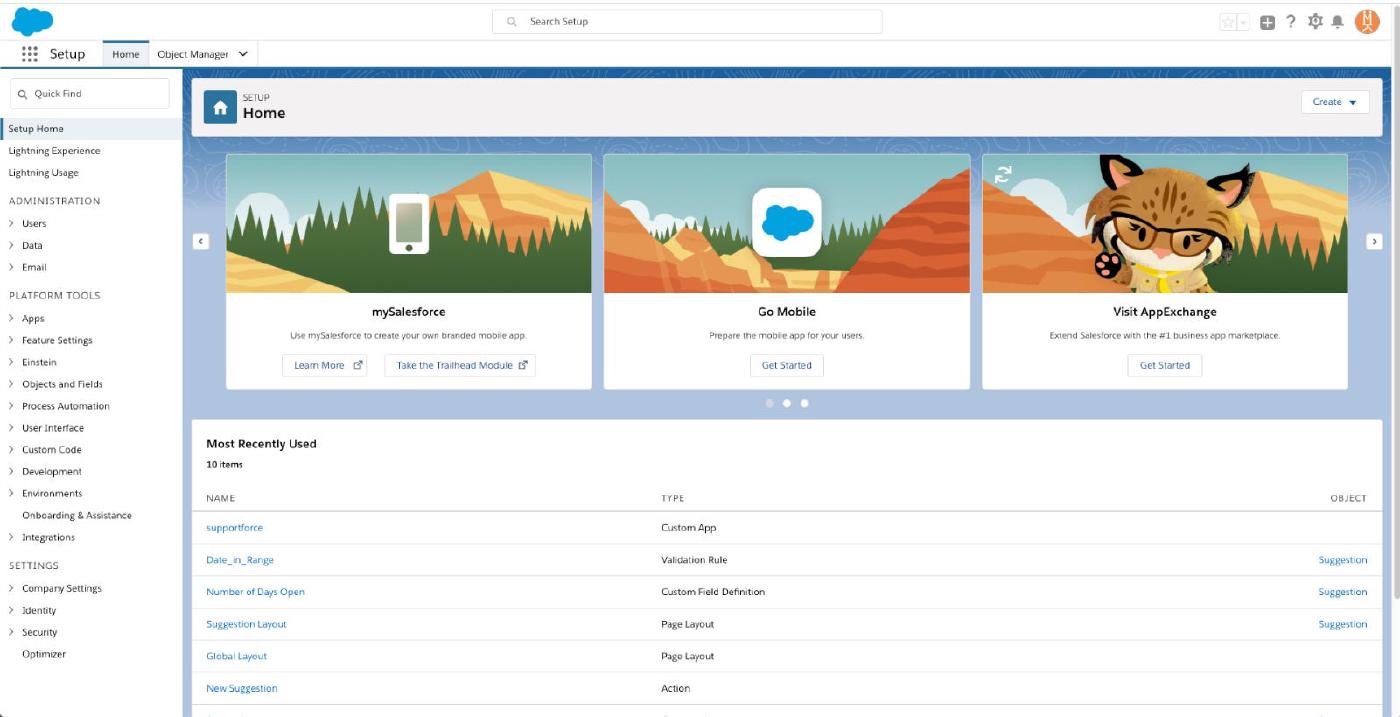Image resolution: width=1400 pixels, height=717 pixels.
Task: Open the Create dropdown
Action: (x=1334, y=102)
